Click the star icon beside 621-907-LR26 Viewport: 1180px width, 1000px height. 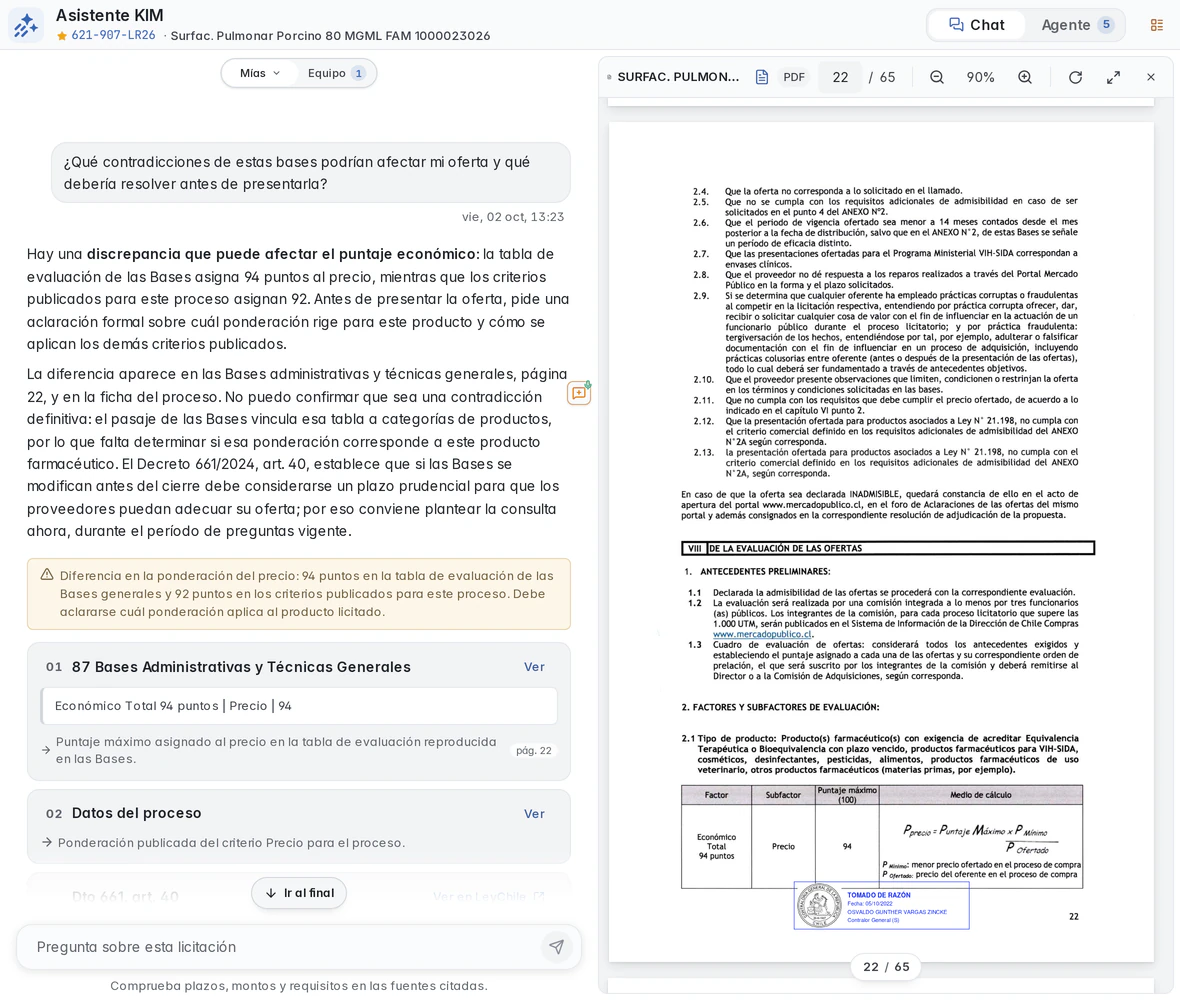(62, 35)
